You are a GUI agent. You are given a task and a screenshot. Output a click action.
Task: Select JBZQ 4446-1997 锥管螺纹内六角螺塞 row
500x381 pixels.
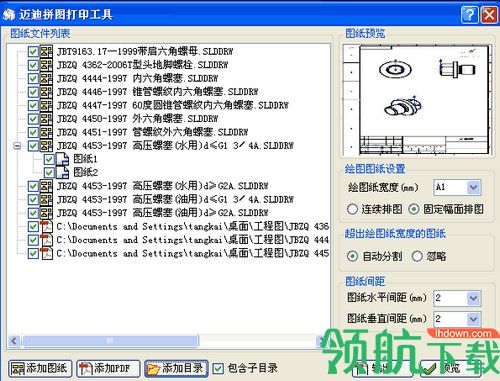click(157, 92)
